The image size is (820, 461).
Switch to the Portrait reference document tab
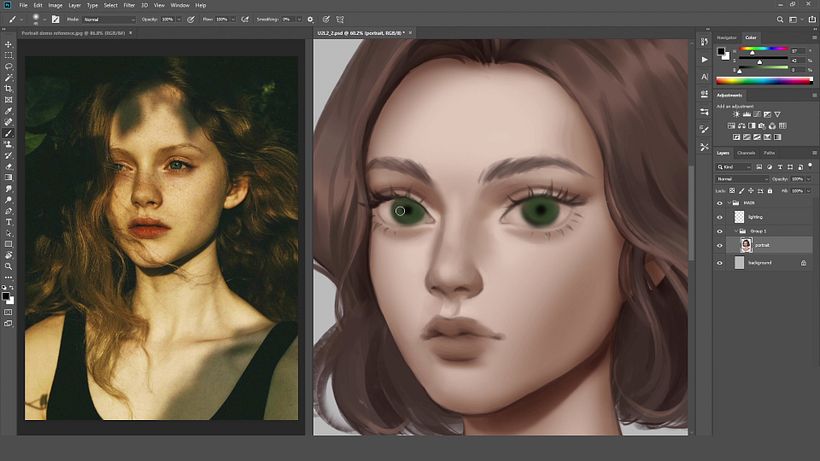pos(73,33)
